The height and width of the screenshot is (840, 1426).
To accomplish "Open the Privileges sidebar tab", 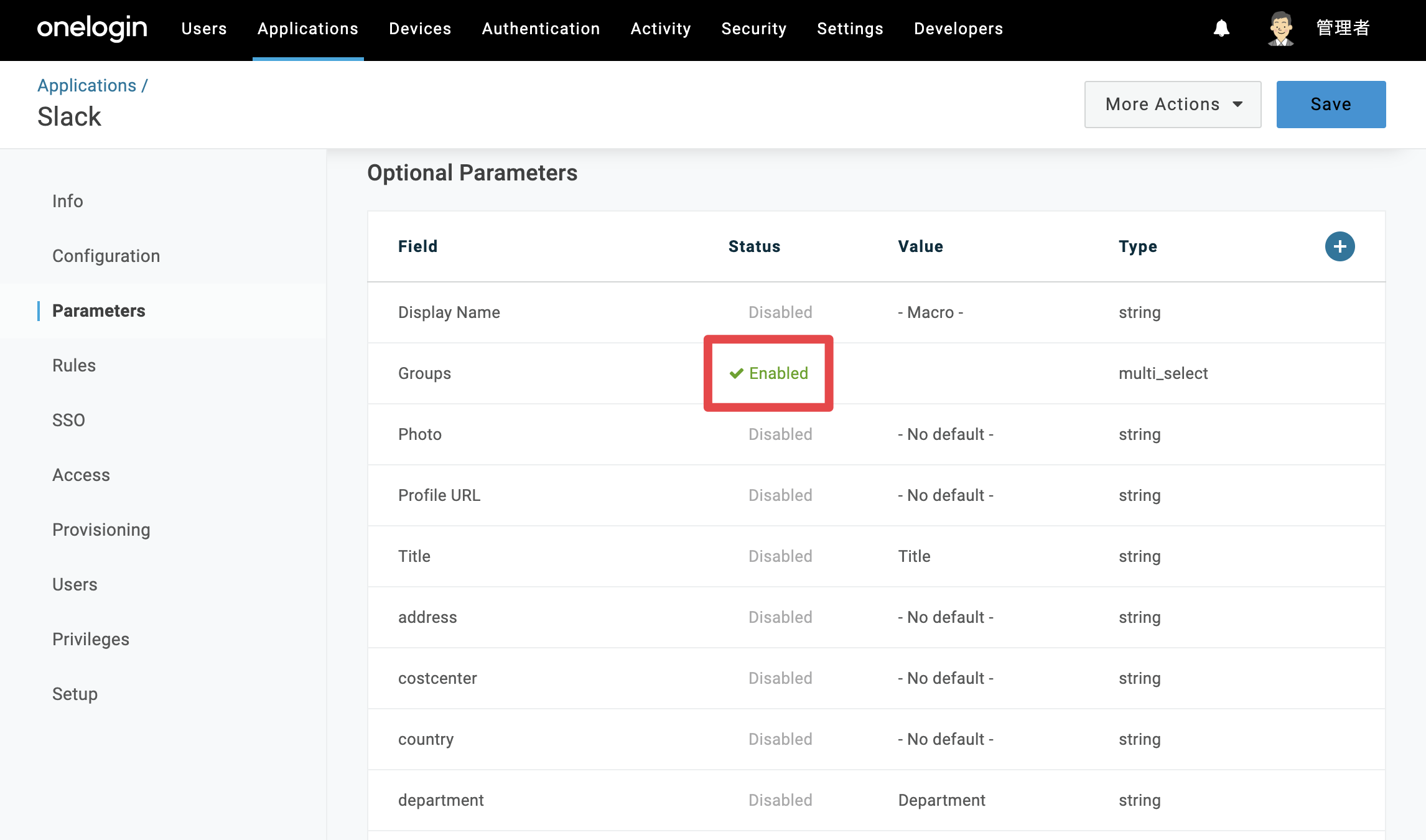I will point(91,639).
